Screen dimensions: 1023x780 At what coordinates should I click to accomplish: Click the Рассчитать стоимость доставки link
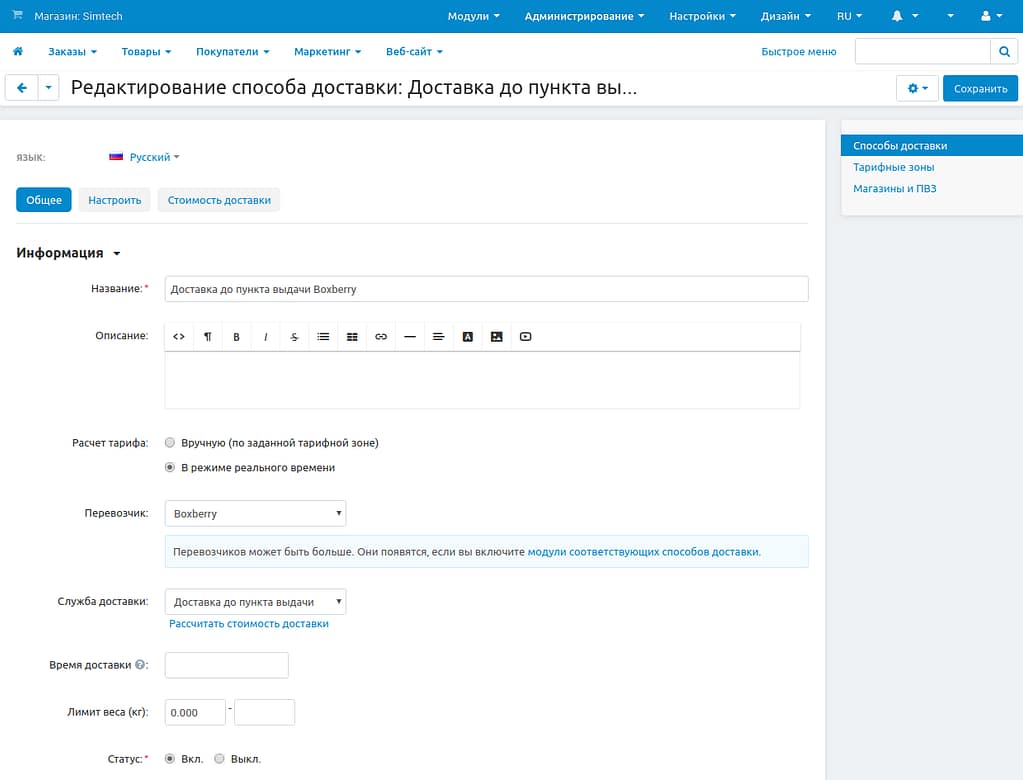pyautogui.click(x=249, y=624)
